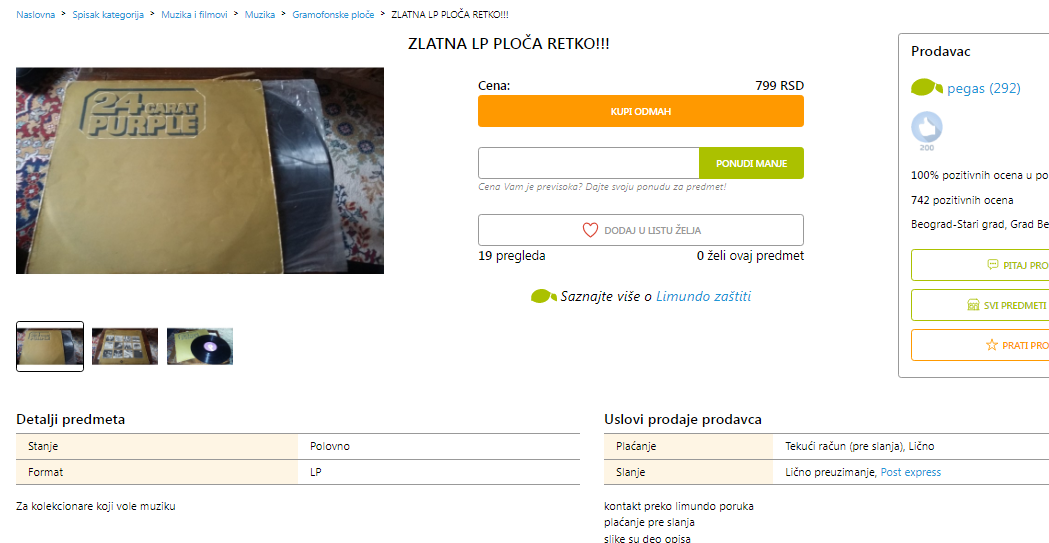Open the Post express shipping link
The image size is (1049, 543).
click(x=911, y=472)
